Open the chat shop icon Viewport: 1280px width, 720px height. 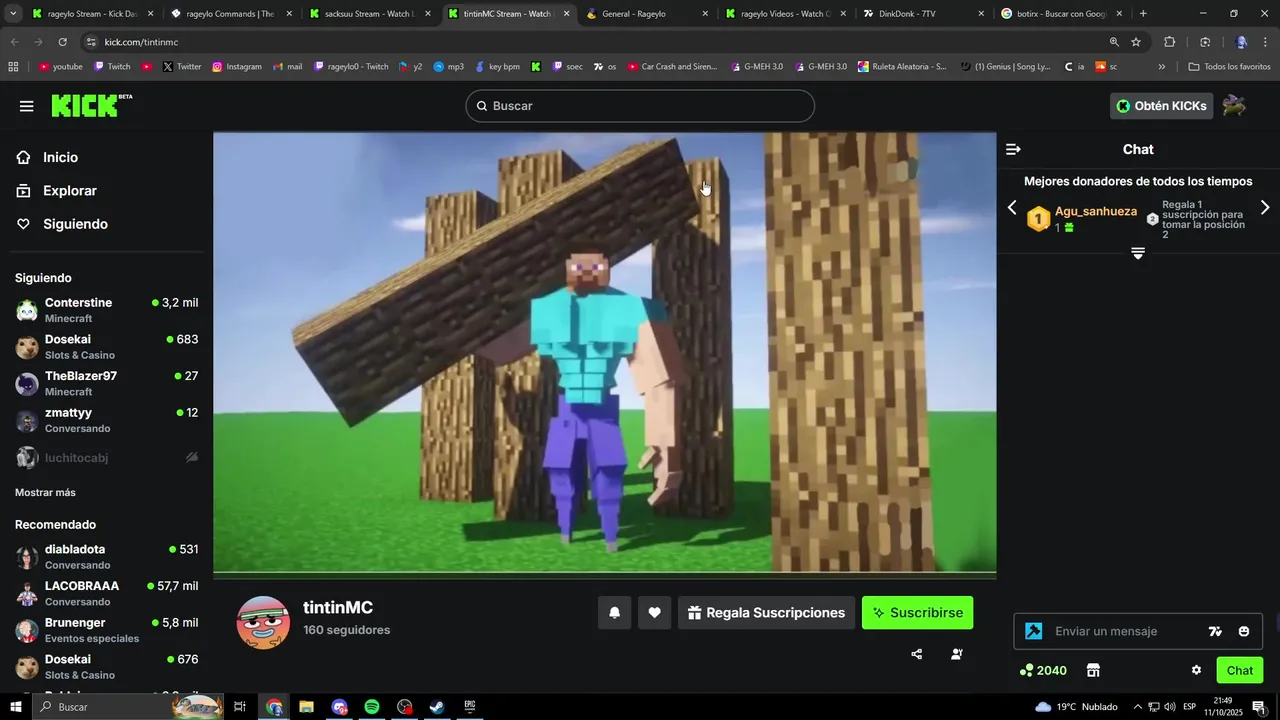[1093, 670]
